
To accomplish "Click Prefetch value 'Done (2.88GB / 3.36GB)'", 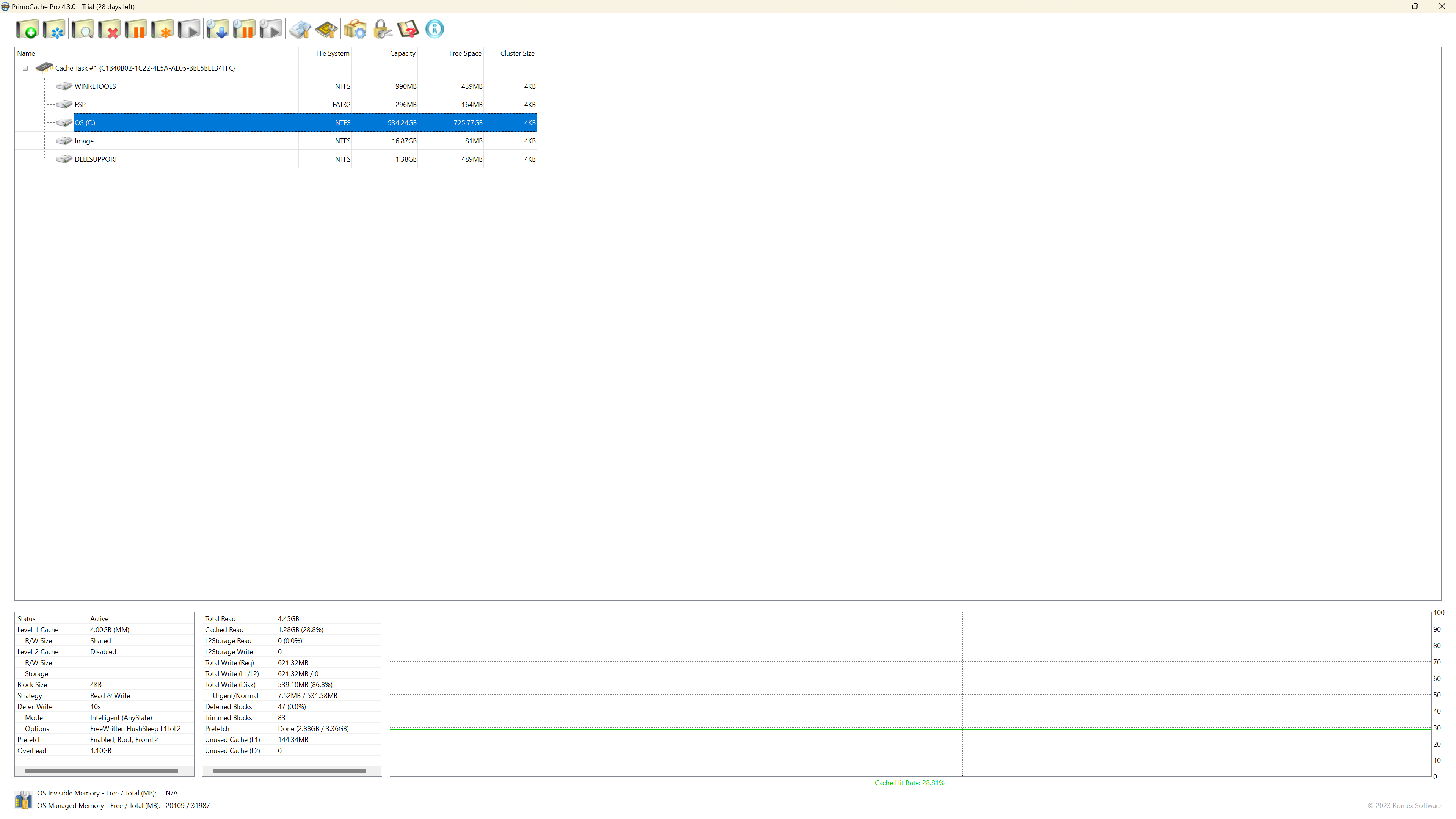I will 313,728.
